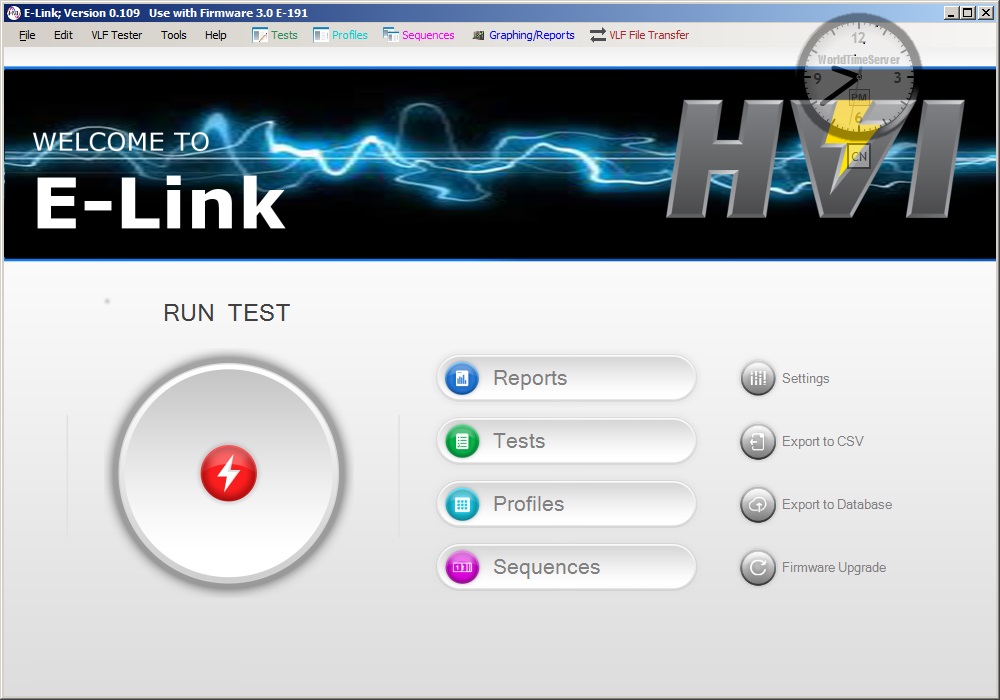
Task: Click the large green Tests button
Action: [x=566, y=441]
